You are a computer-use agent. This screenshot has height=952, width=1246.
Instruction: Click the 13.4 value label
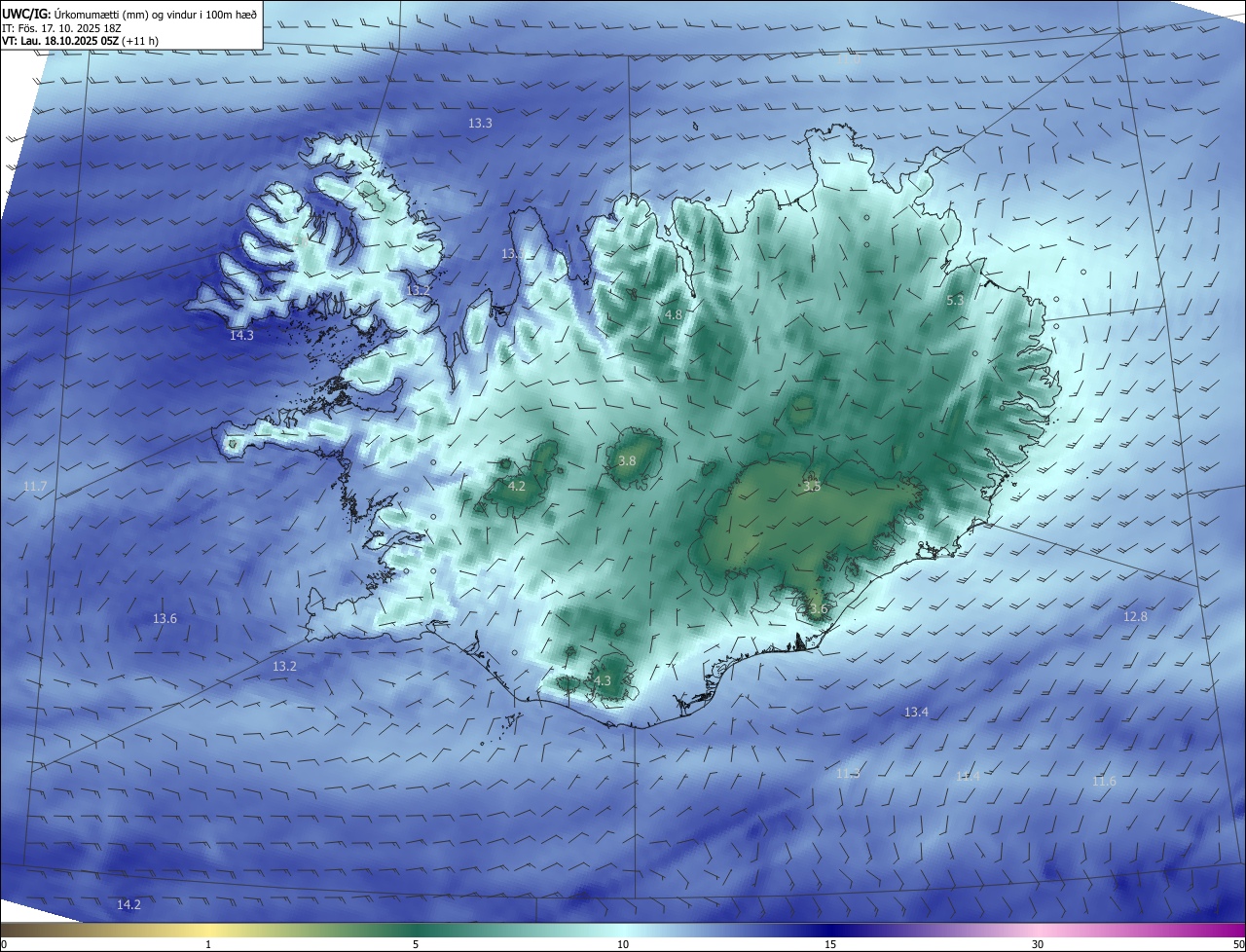(x=916, y=713)
